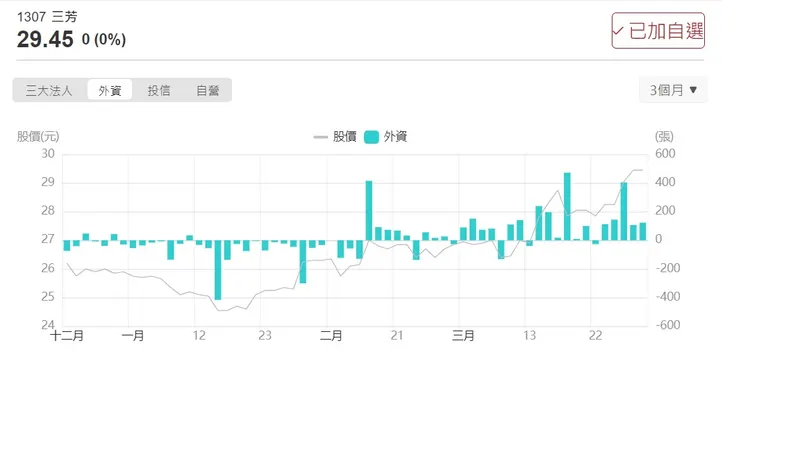Switch to the 三大法人 tab
This screenshot has width=800, height=450.
click(x=49, y=90)
